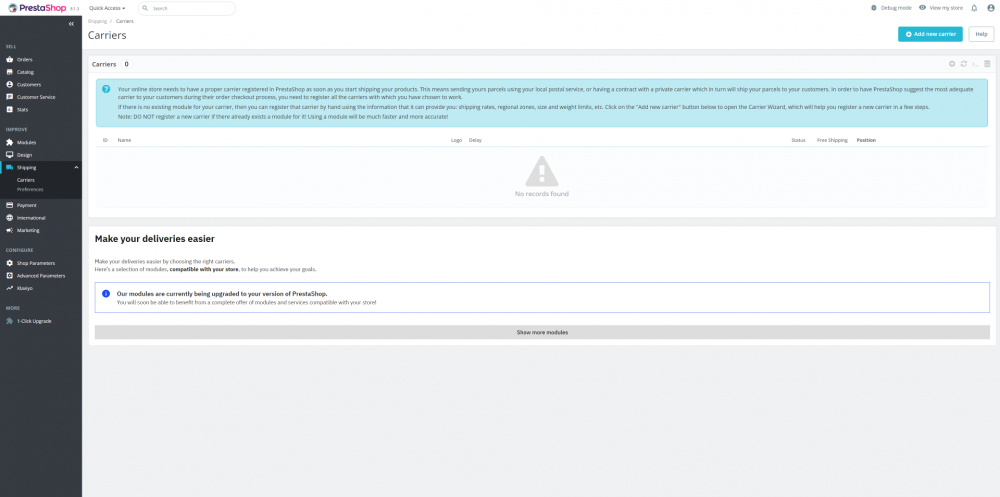This screenshot has height=497, width=1000.
Task: Click the add carrier plus icon in panel header
Action: coord(952,64)
